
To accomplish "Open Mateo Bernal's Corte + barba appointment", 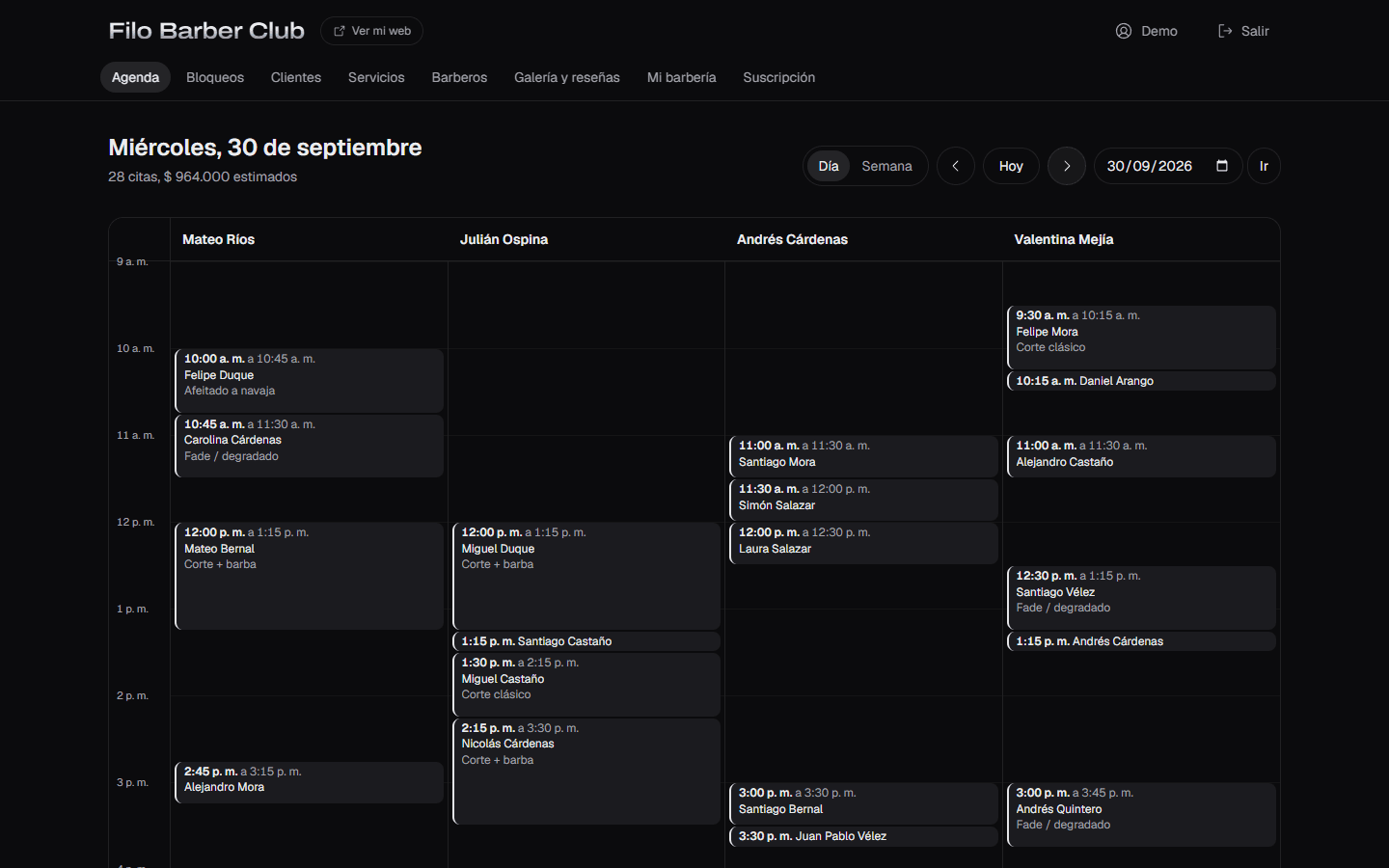I will (x=309, y=576).
